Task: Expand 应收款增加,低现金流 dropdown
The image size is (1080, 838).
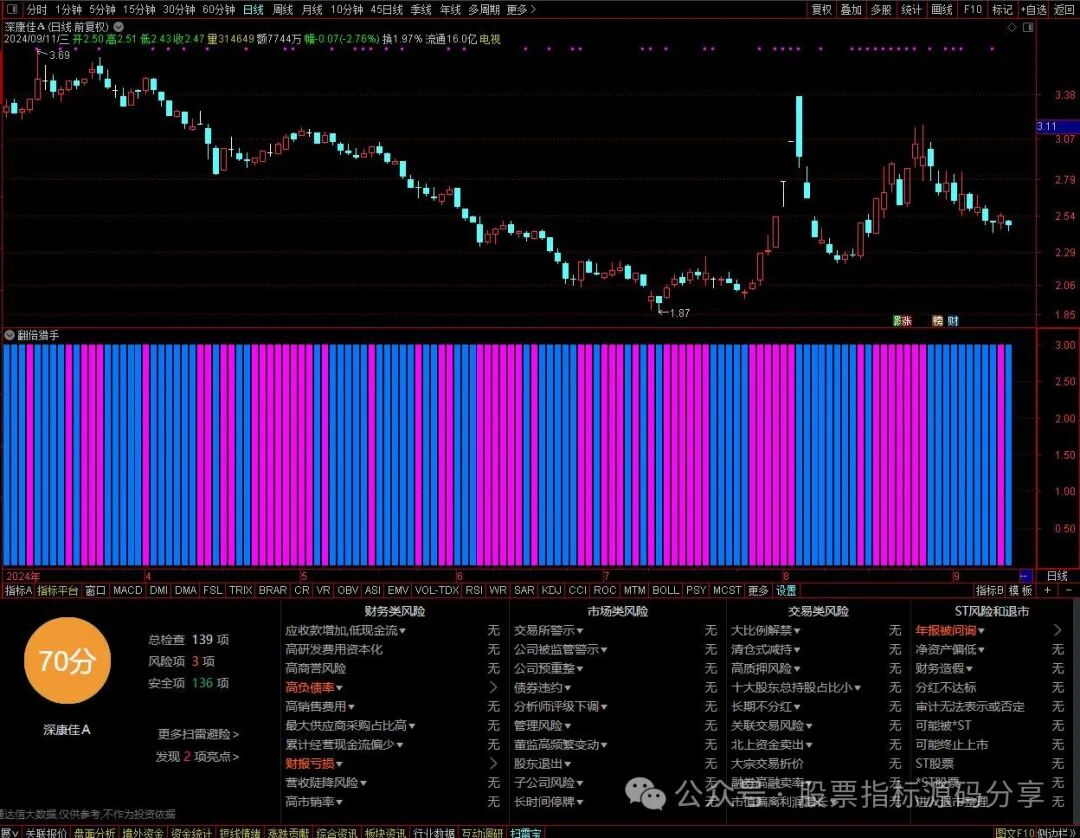Action: pos(402,631)
